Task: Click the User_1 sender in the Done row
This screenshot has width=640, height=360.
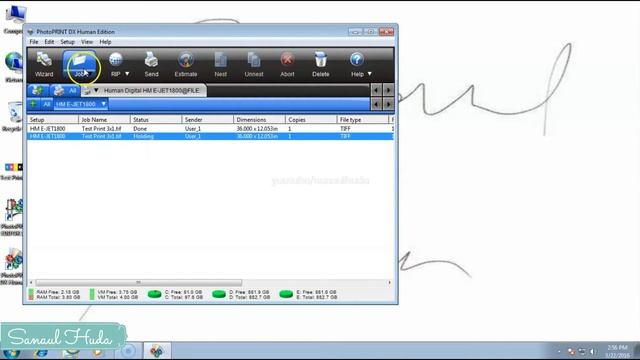Action: point(193,129)
